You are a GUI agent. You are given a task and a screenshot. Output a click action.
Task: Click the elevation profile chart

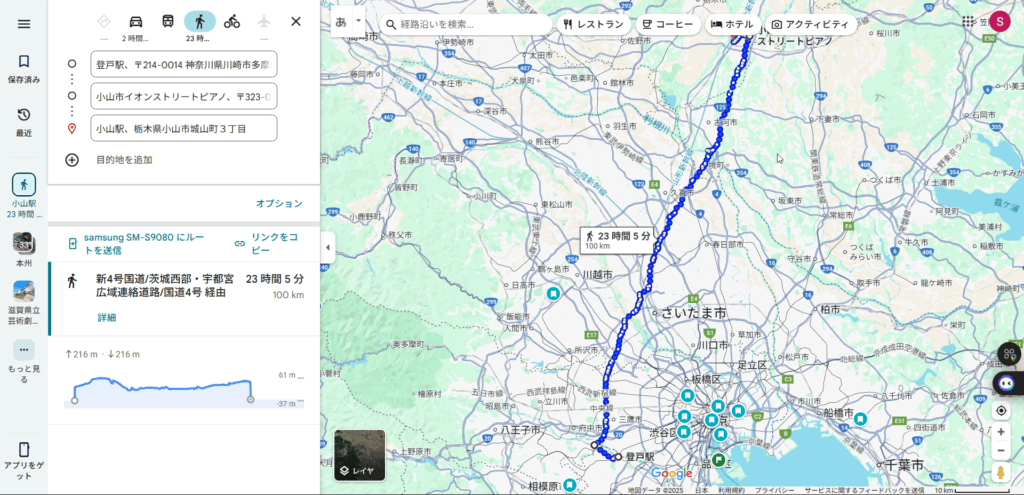click(x=162, y=390)
